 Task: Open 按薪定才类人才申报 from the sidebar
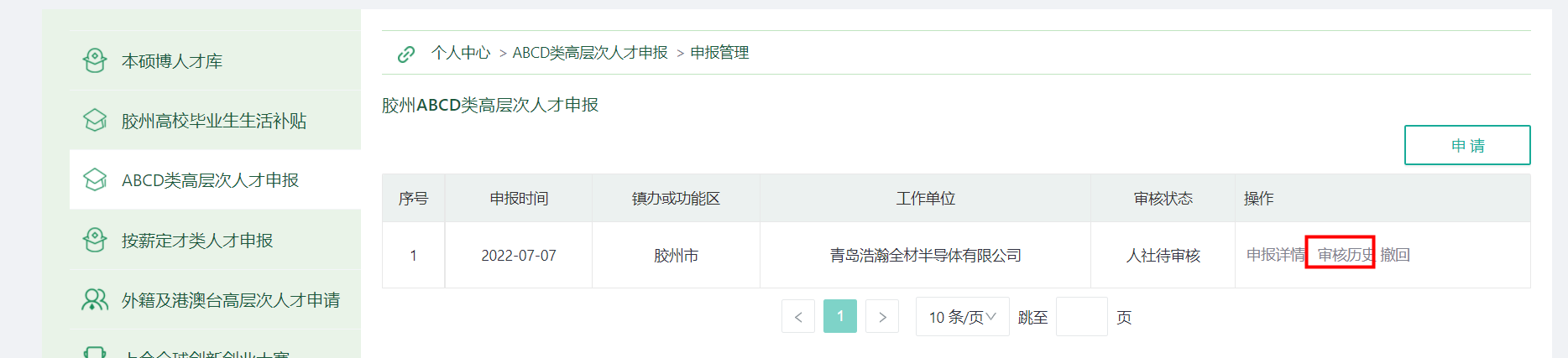tap(197, 241)
